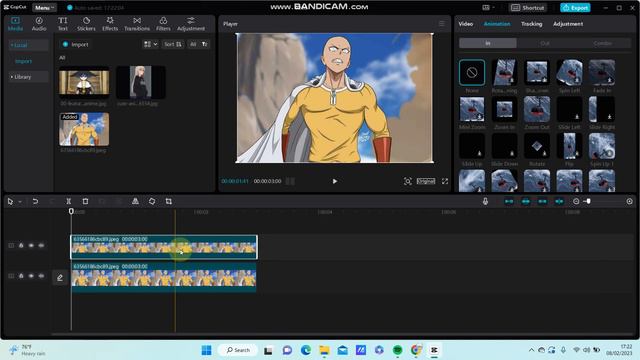Select the Out animation tab
The image size is (640, 360).
pyautogui.click(x=545, y=43)
